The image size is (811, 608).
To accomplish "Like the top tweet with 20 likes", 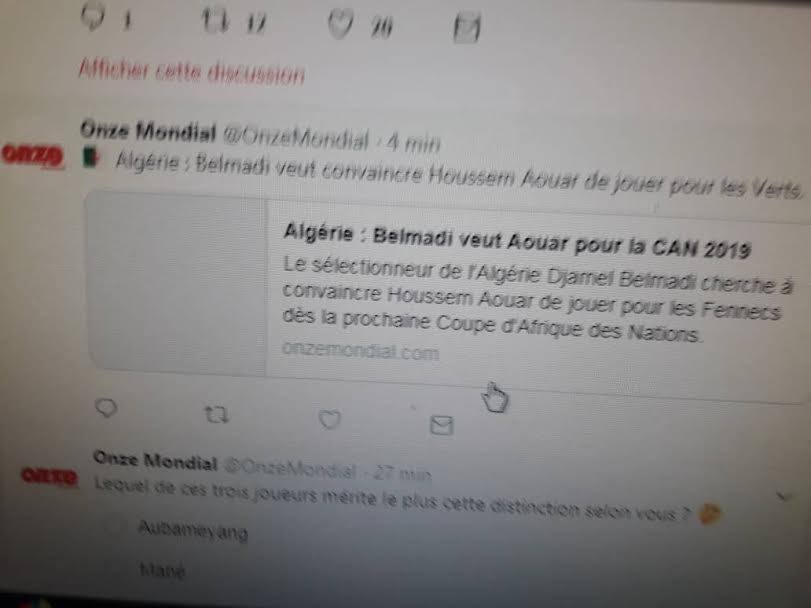I will [x=341, y=24].
